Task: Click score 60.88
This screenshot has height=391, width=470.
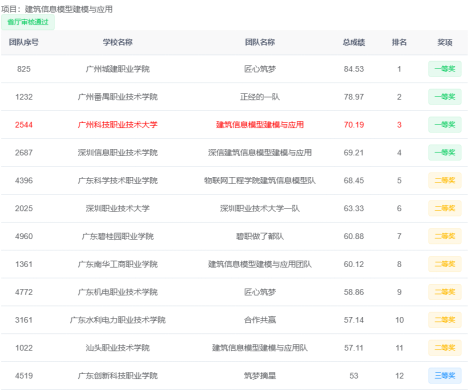Action: [x=354, y=236]
